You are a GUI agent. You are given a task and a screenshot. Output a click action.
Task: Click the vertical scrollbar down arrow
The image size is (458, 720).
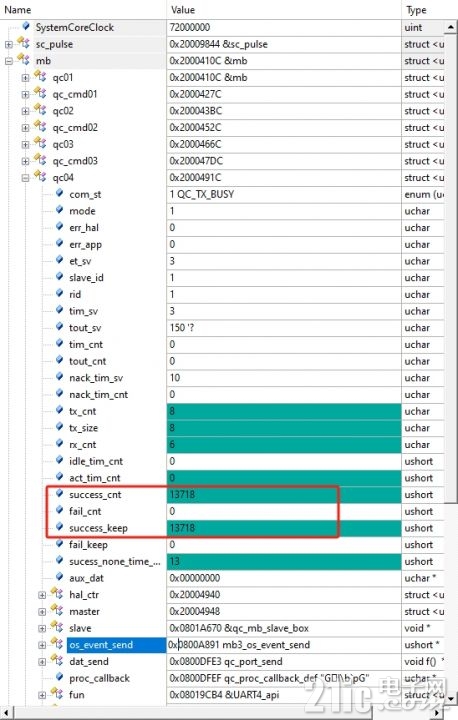451,698
